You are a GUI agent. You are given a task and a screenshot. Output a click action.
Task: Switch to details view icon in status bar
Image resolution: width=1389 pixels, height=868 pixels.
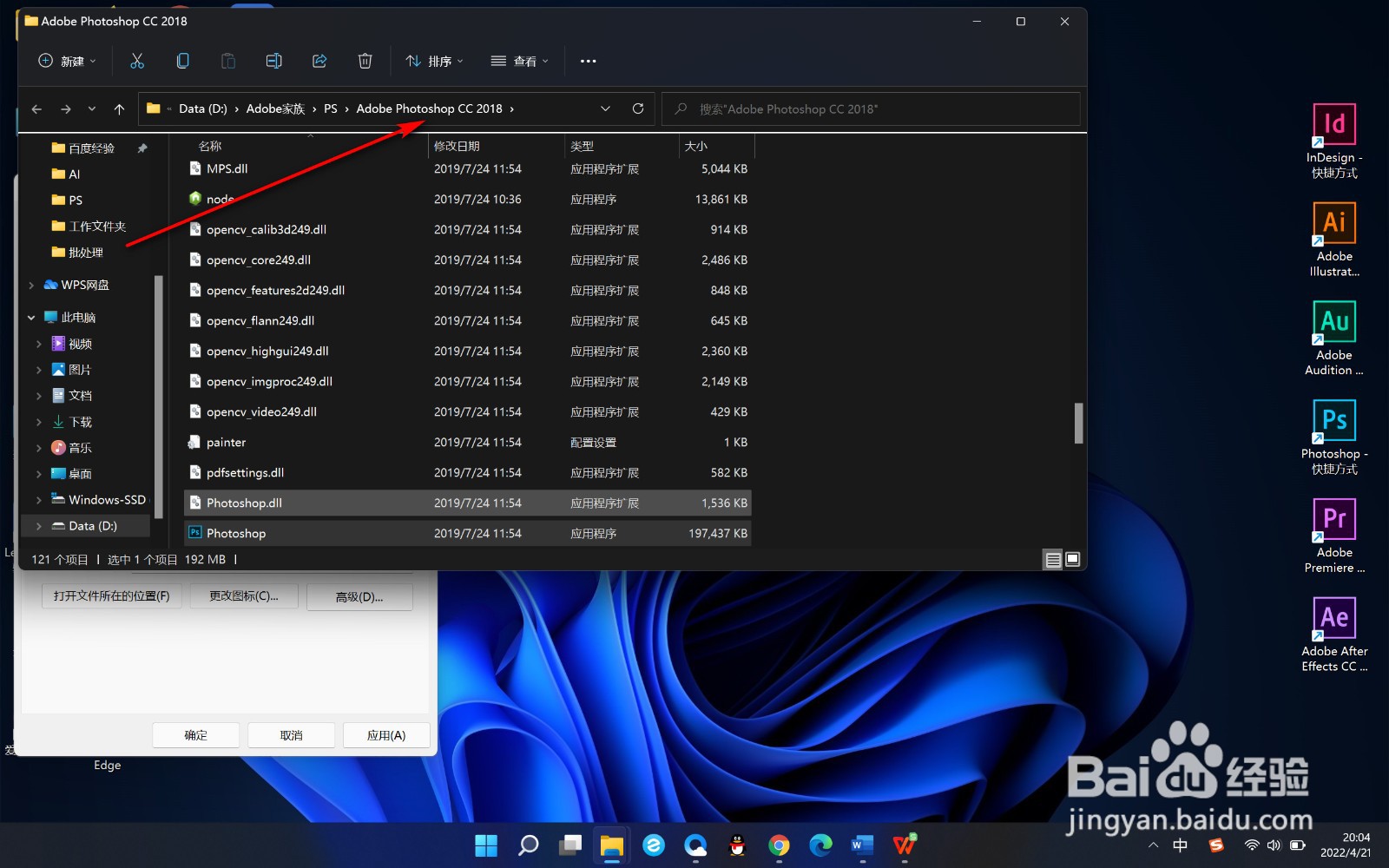coord(1053,560)
